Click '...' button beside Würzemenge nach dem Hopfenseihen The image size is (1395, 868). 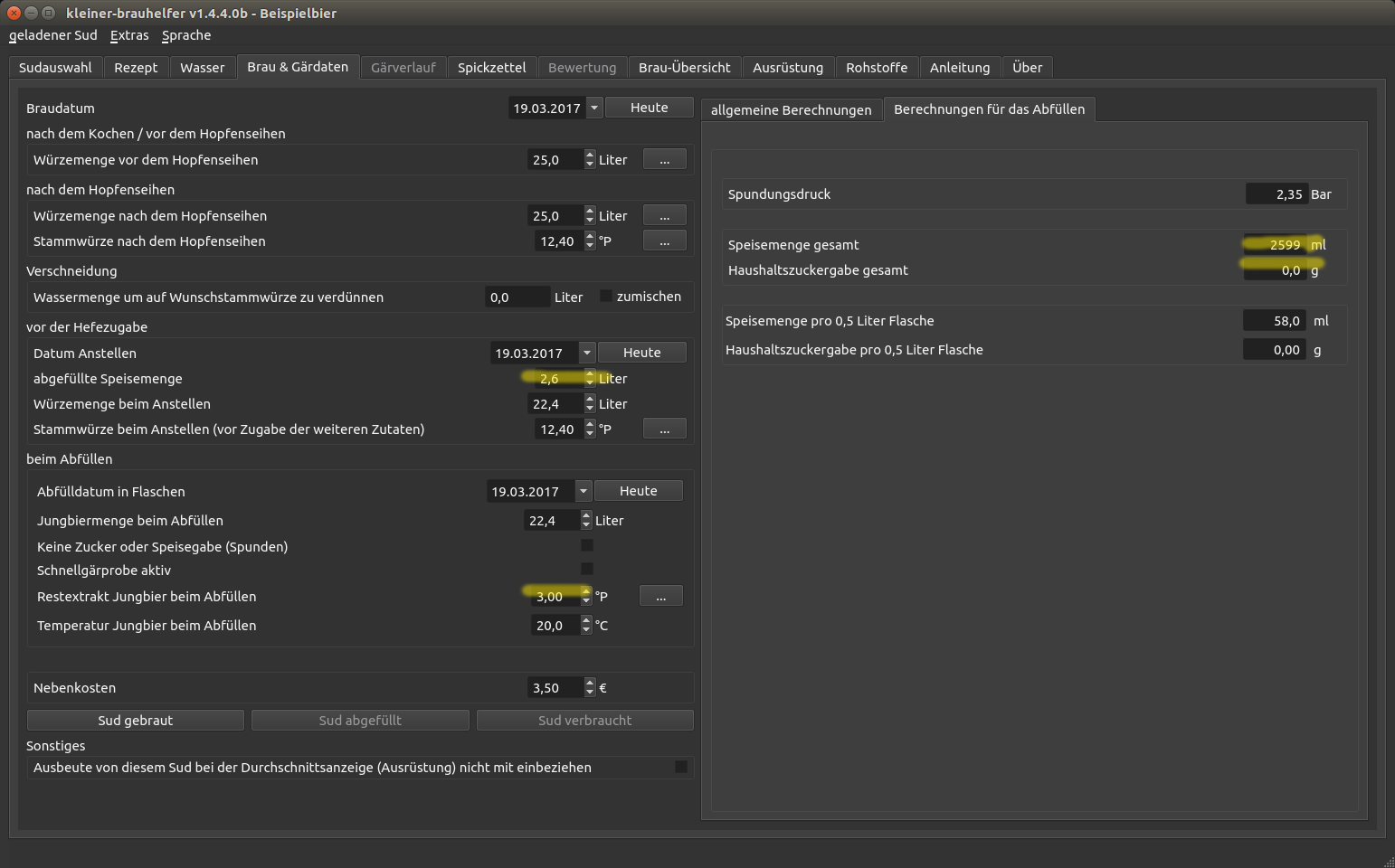(x=664, y=216)
